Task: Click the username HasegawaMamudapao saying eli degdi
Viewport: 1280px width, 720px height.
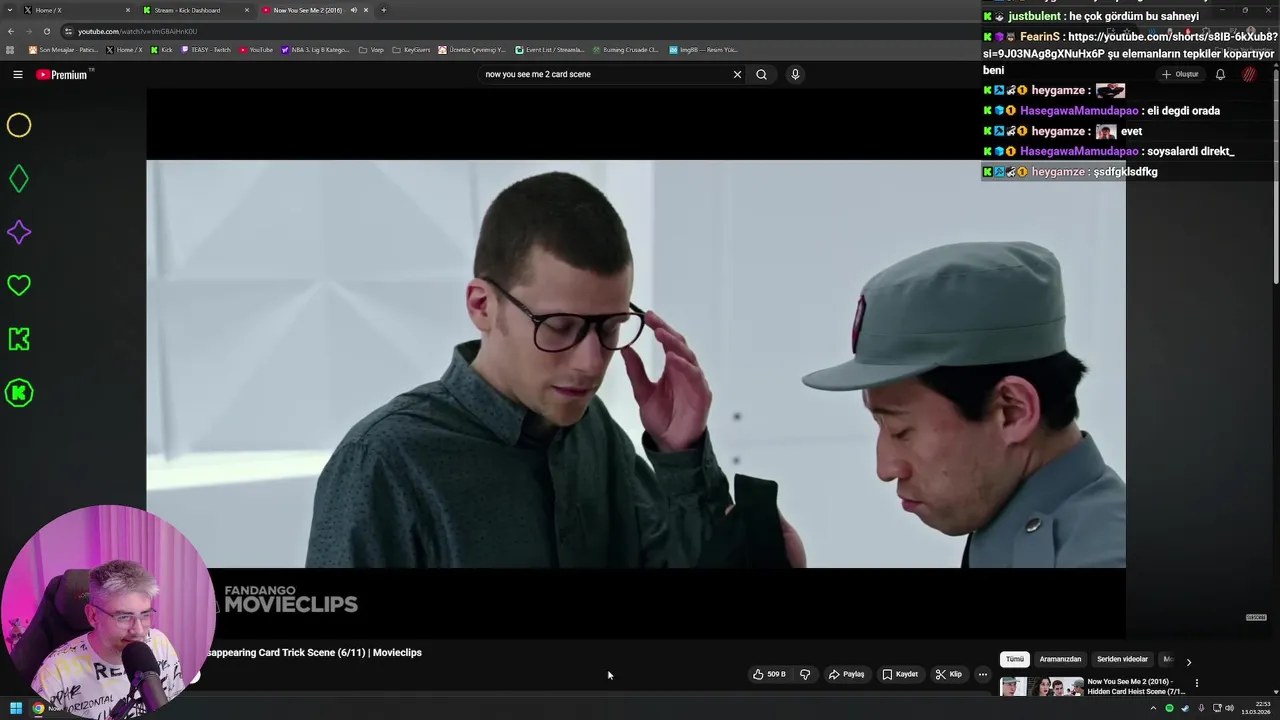Action: point(1079,111)
